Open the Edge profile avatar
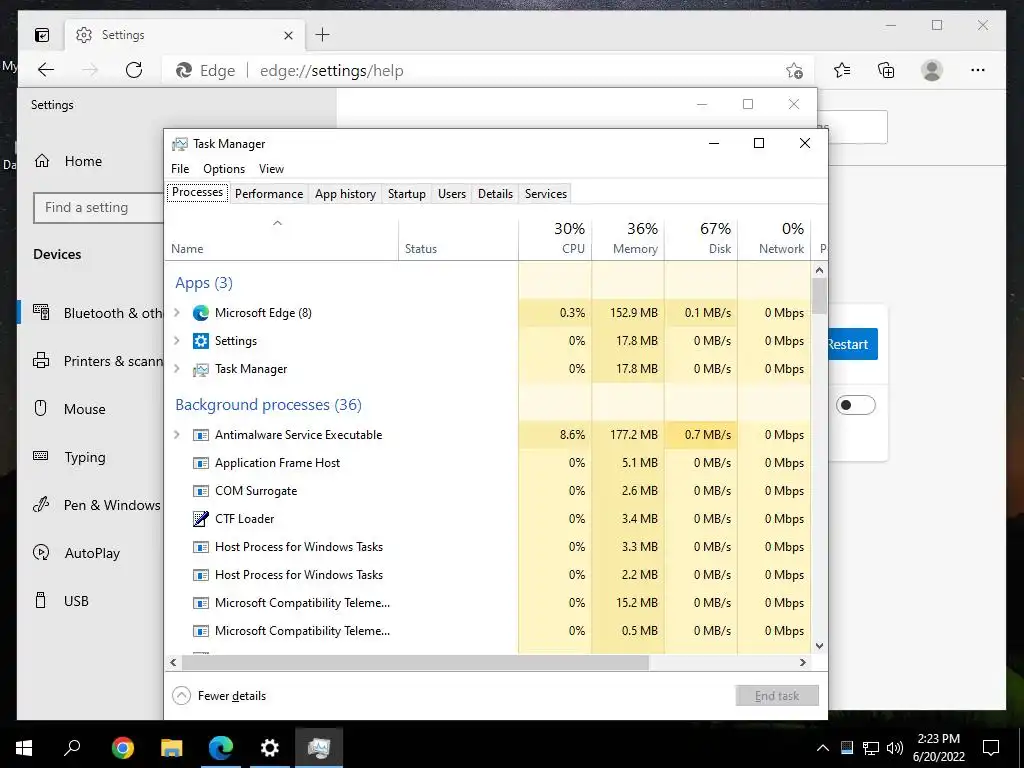 point(932,70)
